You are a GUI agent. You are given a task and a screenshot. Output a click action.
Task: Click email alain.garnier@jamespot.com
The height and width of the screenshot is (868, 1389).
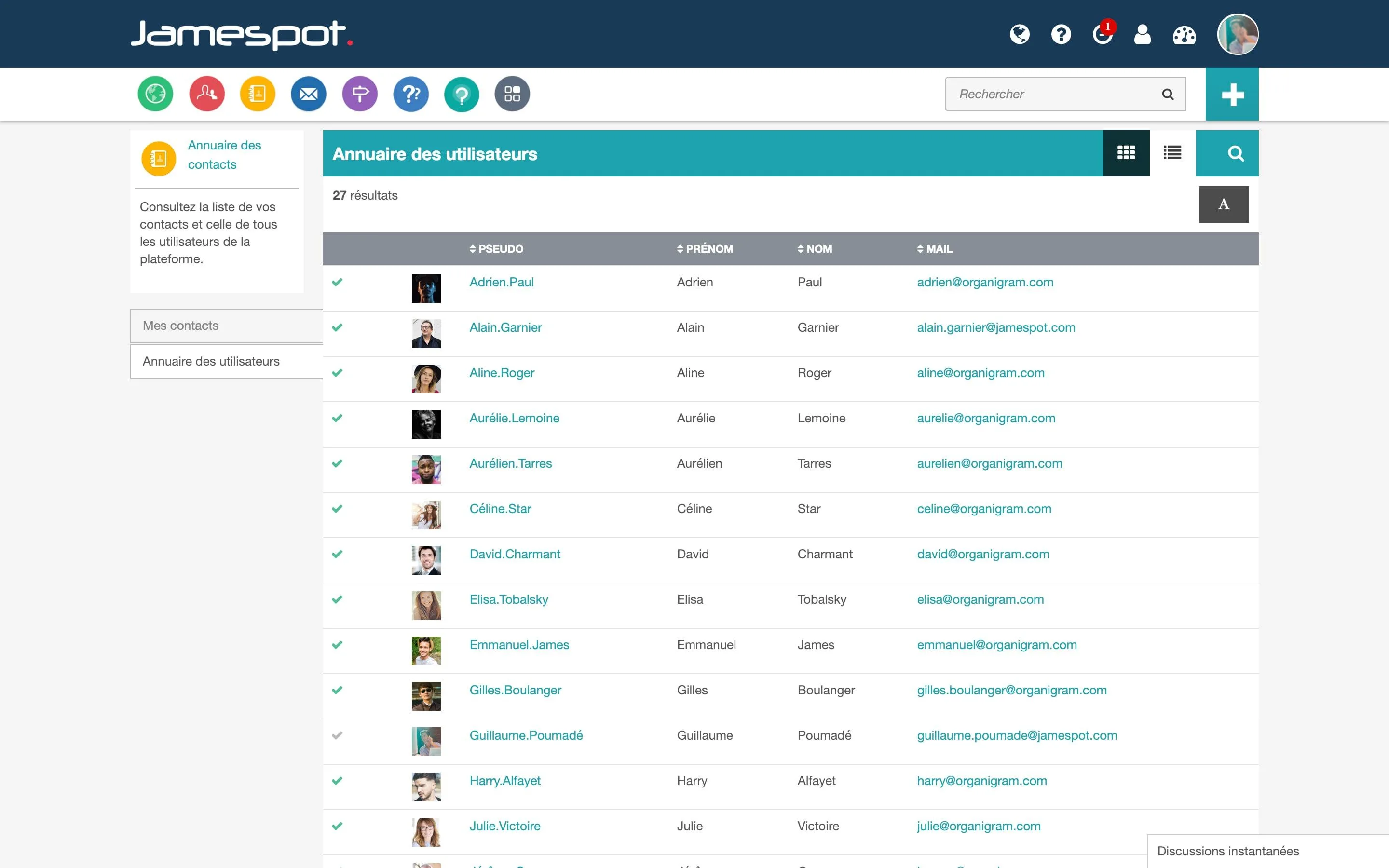click(996, 327)
